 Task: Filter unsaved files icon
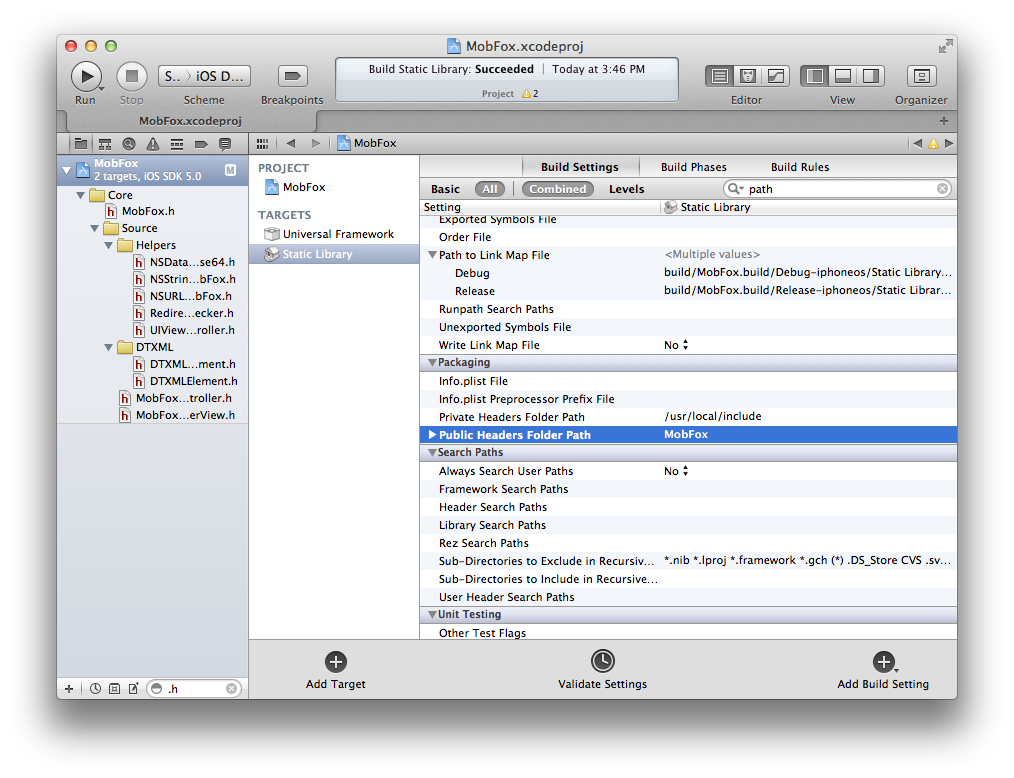[x=133, y=689]
